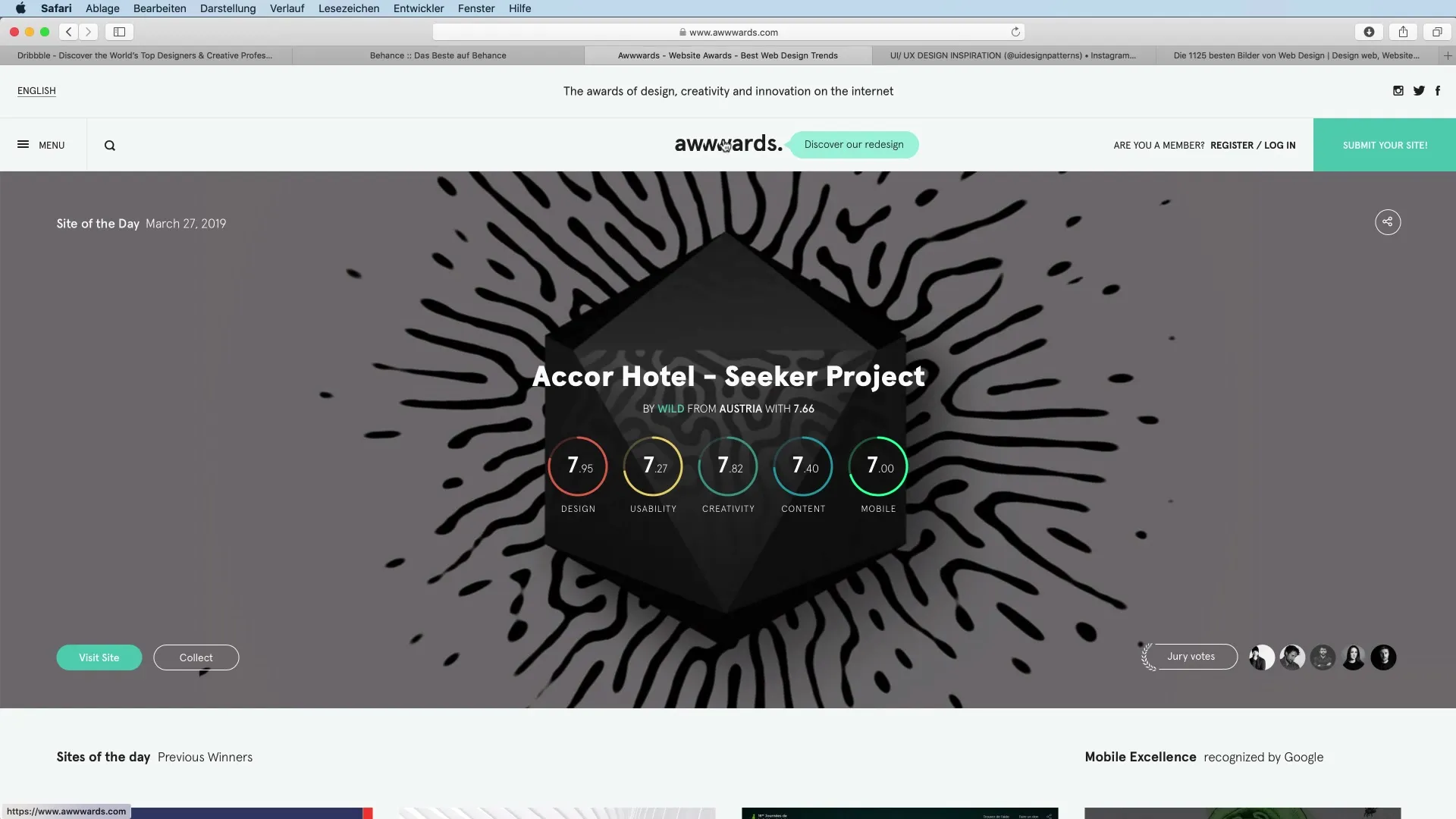
Task: Click the Visit Site button
Action: 99,657
